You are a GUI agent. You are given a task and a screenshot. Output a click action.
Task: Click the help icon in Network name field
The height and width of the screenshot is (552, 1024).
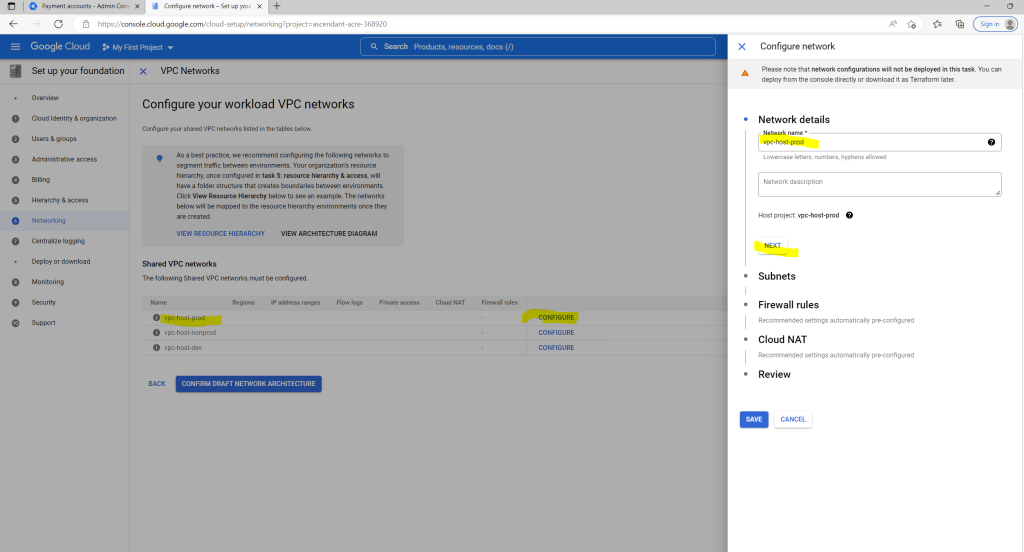[991, 142]
